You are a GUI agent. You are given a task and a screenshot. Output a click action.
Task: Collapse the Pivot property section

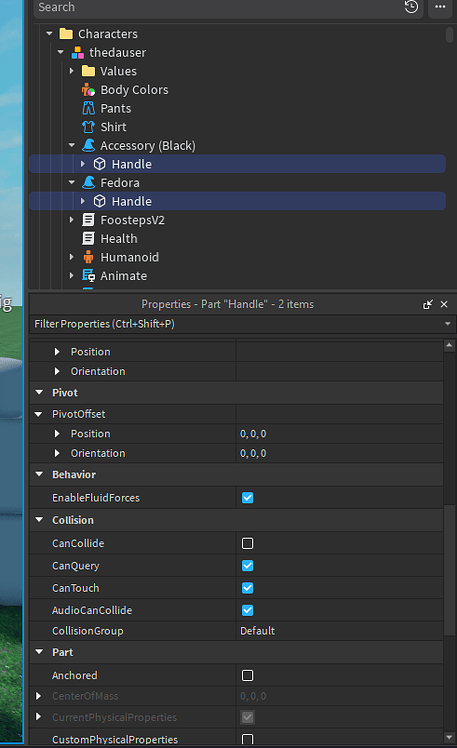pos(39,393)
